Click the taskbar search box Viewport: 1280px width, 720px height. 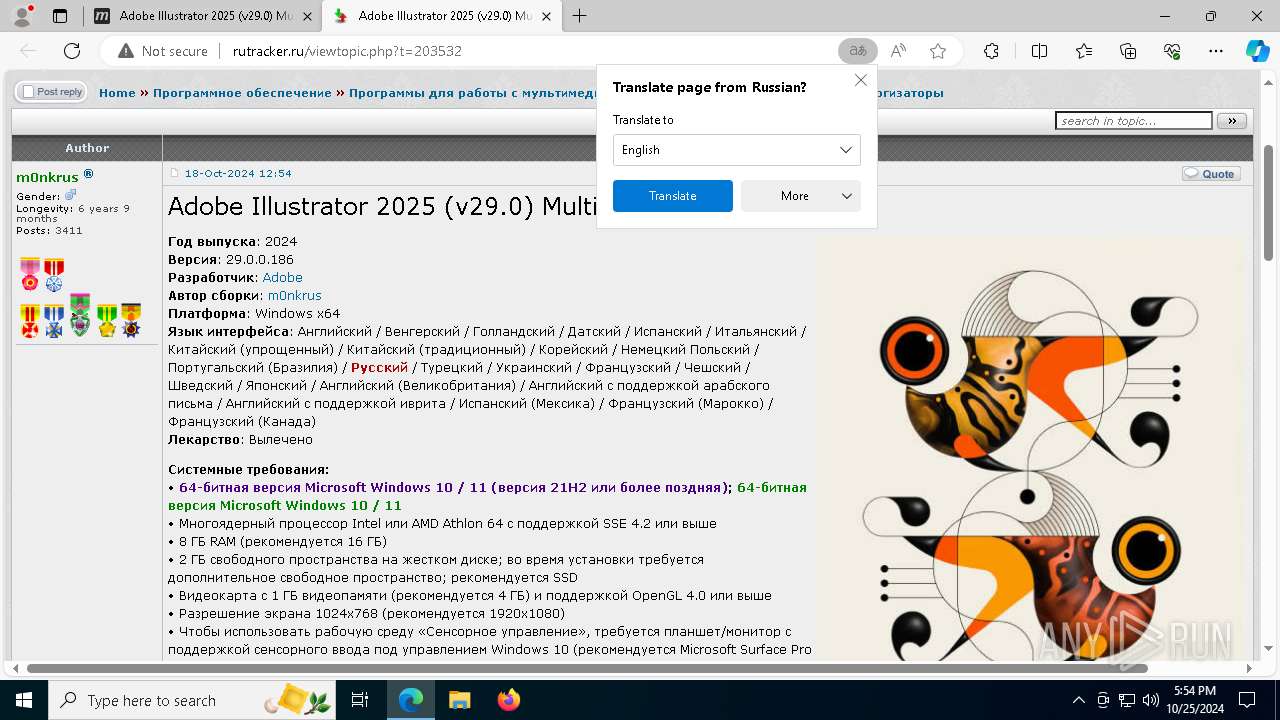(x=194, y=700)
